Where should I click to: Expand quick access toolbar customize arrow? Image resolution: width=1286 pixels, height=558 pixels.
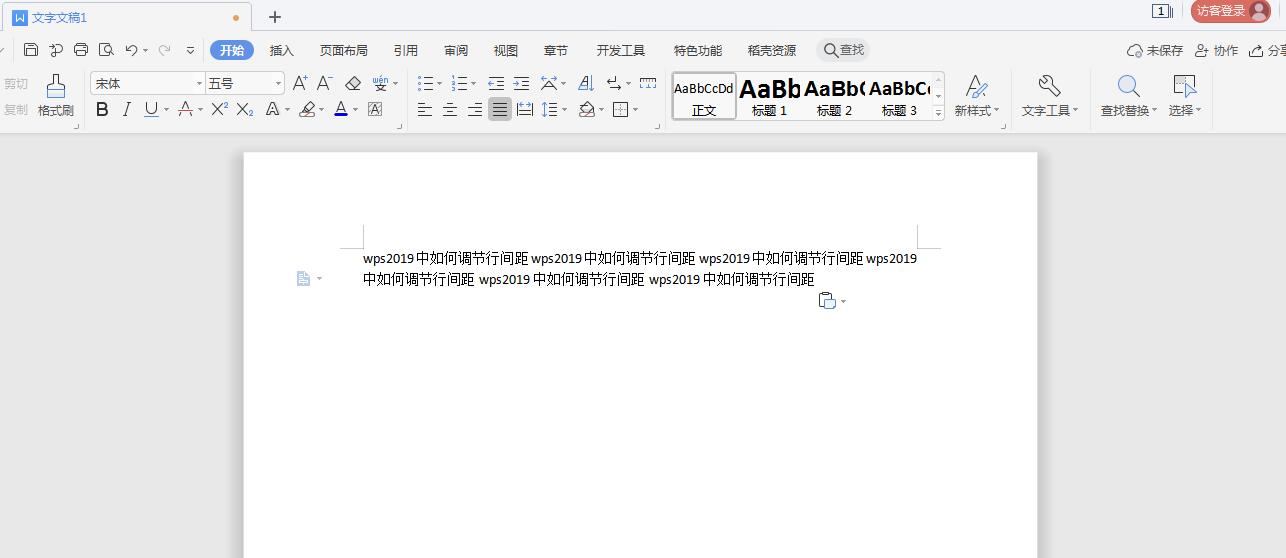tap(191, 50)
